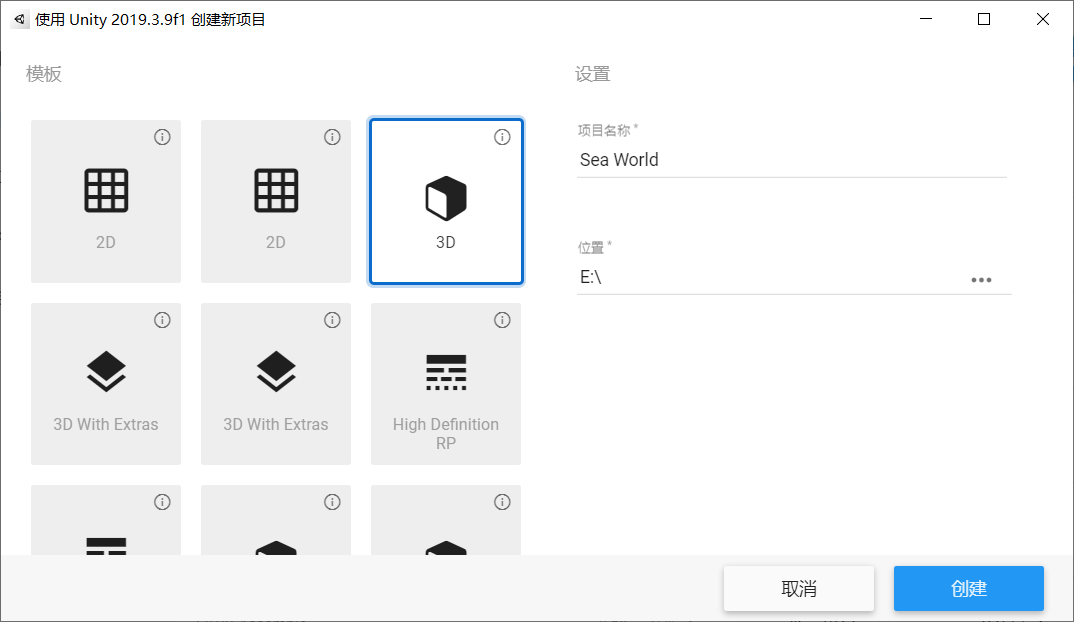Select the second 2D template tile

coord(275,201)
